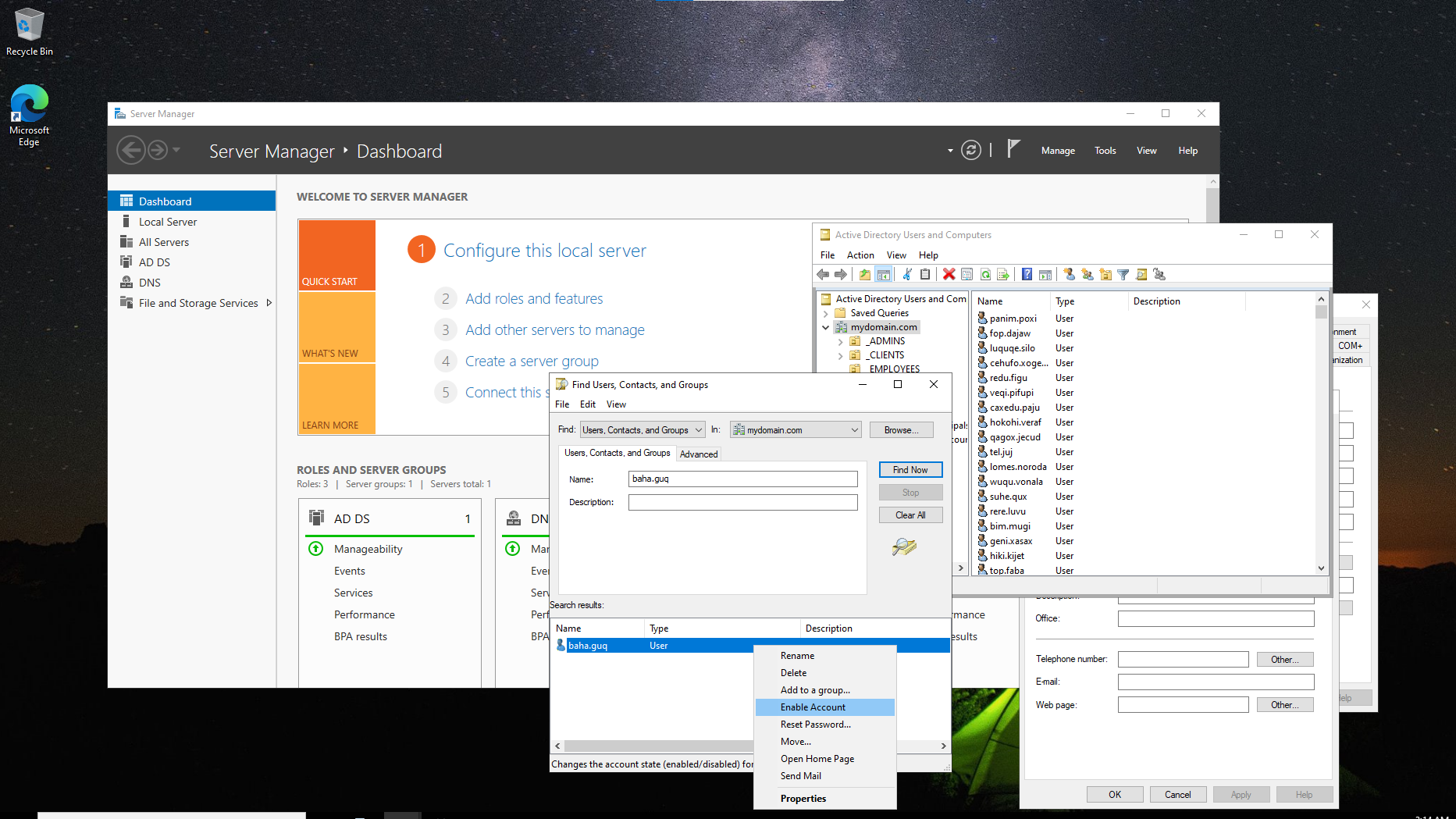The width and height of the screenshot is (1456, 819).
Task: Click the Active Directory user list vertical scrollbar
Action: [x=1321, y=434]
